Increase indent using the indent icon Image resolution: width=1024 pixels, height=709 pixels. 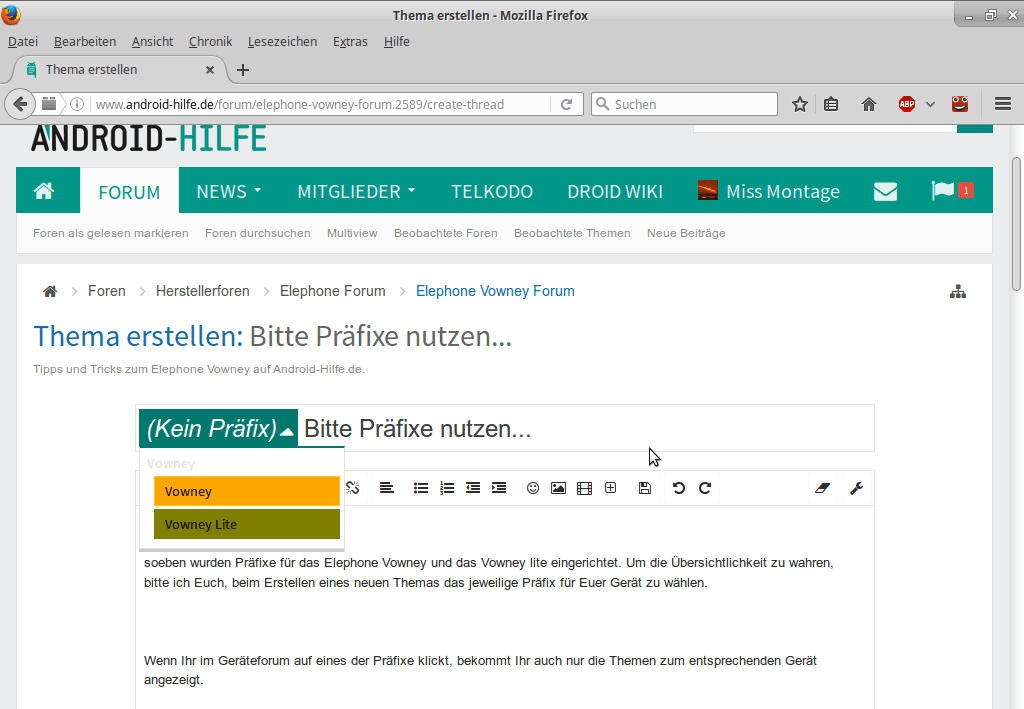click(499, 488)
